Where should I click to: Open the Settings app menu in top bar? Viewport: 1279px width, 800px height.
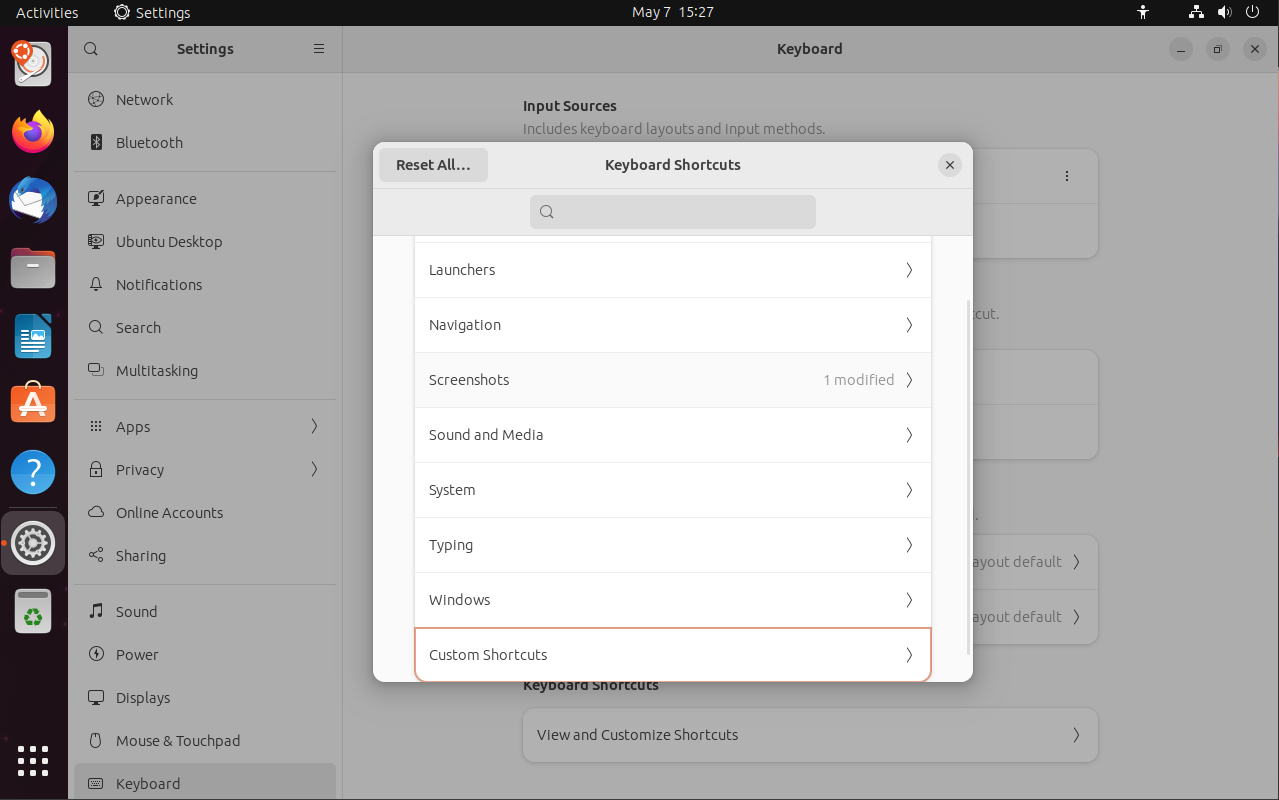pos(152,13)
